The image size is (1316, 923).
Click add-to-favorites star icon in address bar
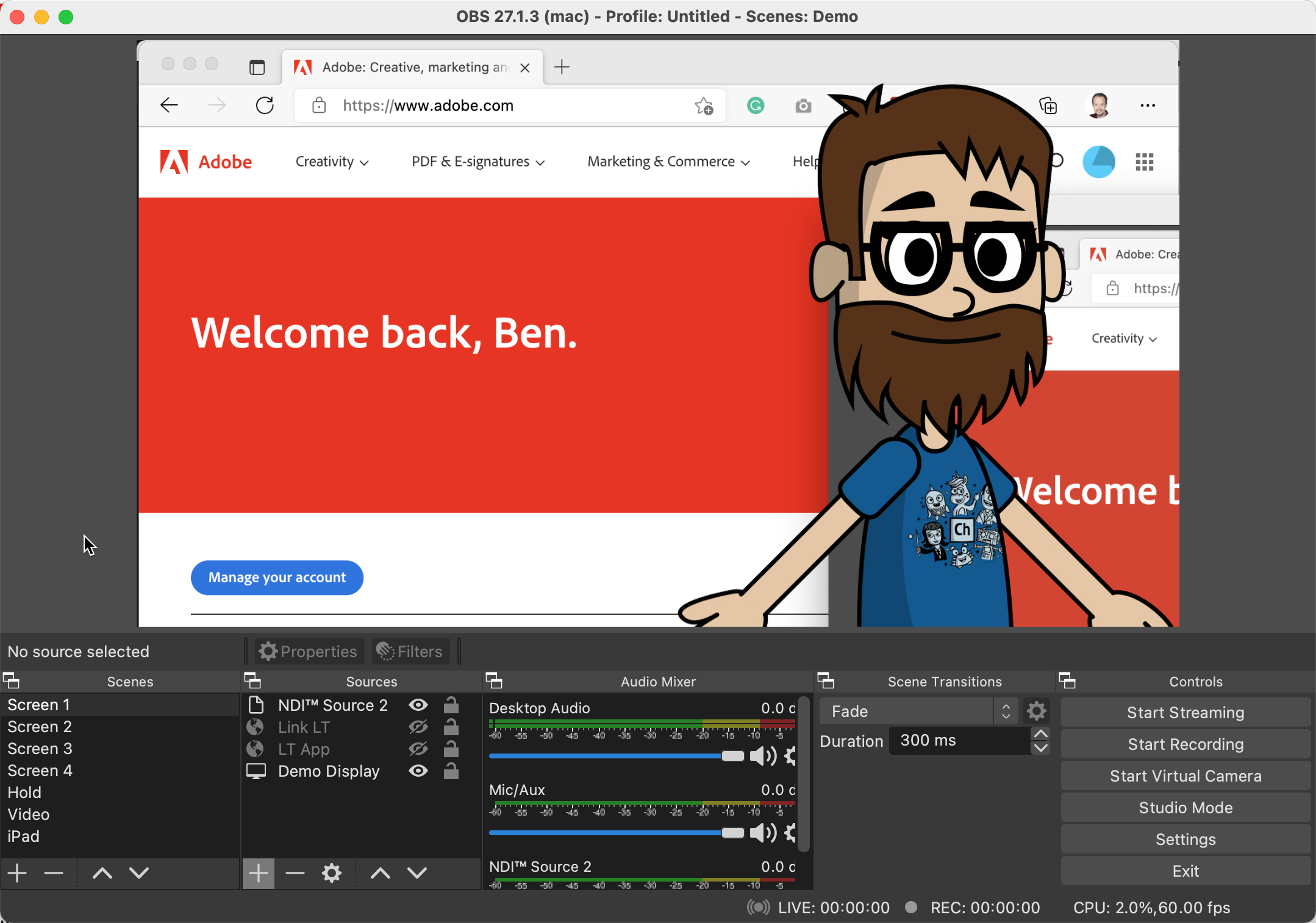click(x=704, y=106)
